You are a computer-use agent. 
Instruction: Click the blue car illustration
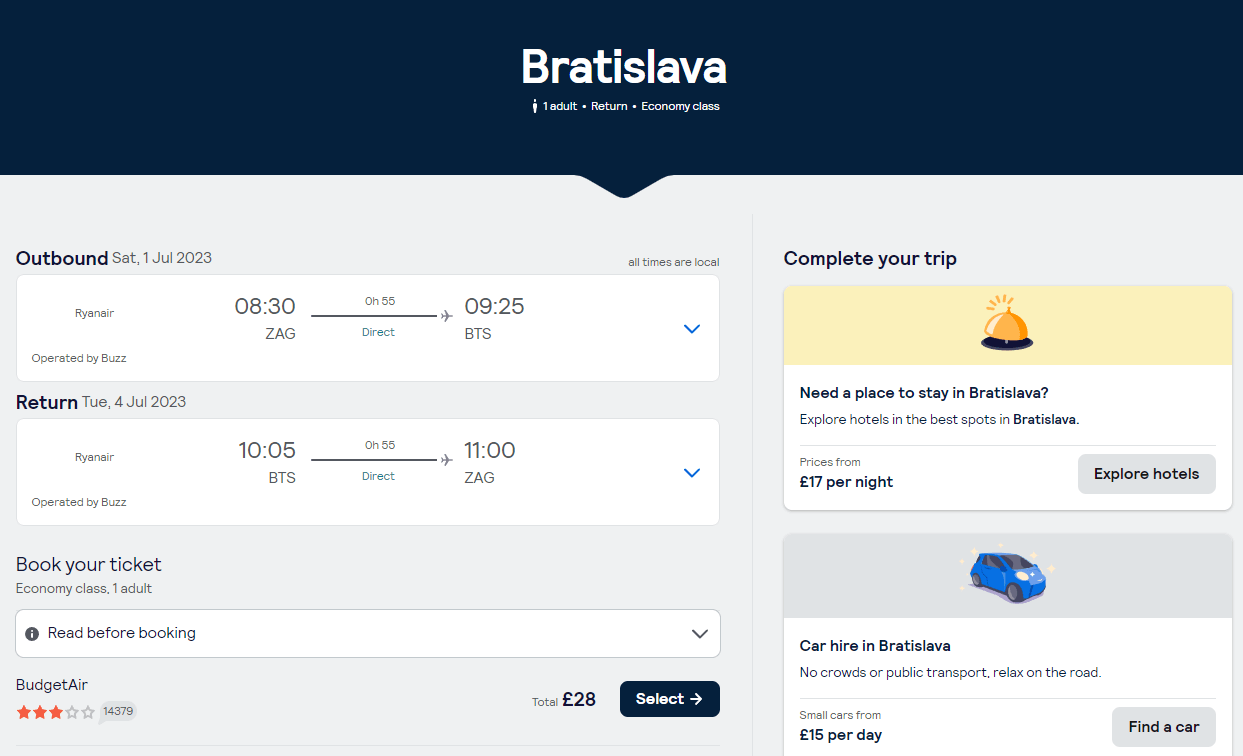coord(1007,574)
